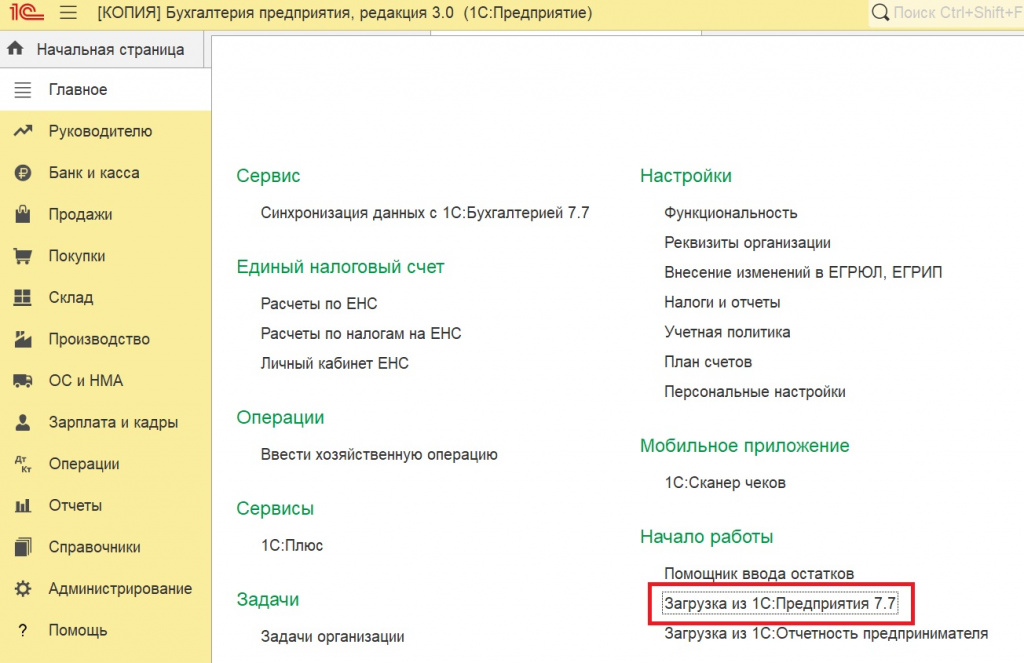Click Реквизиты организации

(x=747, y=243)
